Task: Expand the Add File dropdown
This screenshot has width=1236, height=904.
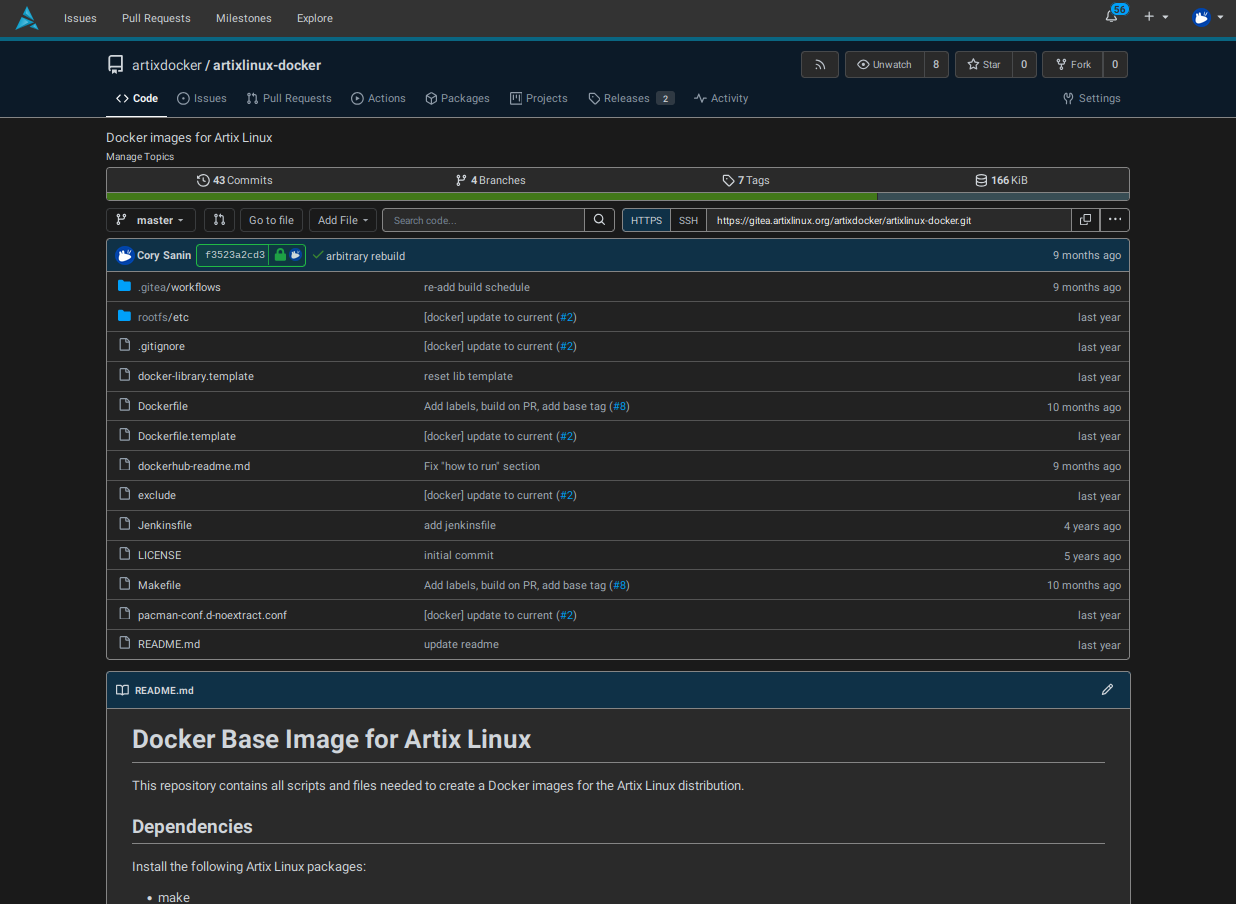Action: coord(343,220)
